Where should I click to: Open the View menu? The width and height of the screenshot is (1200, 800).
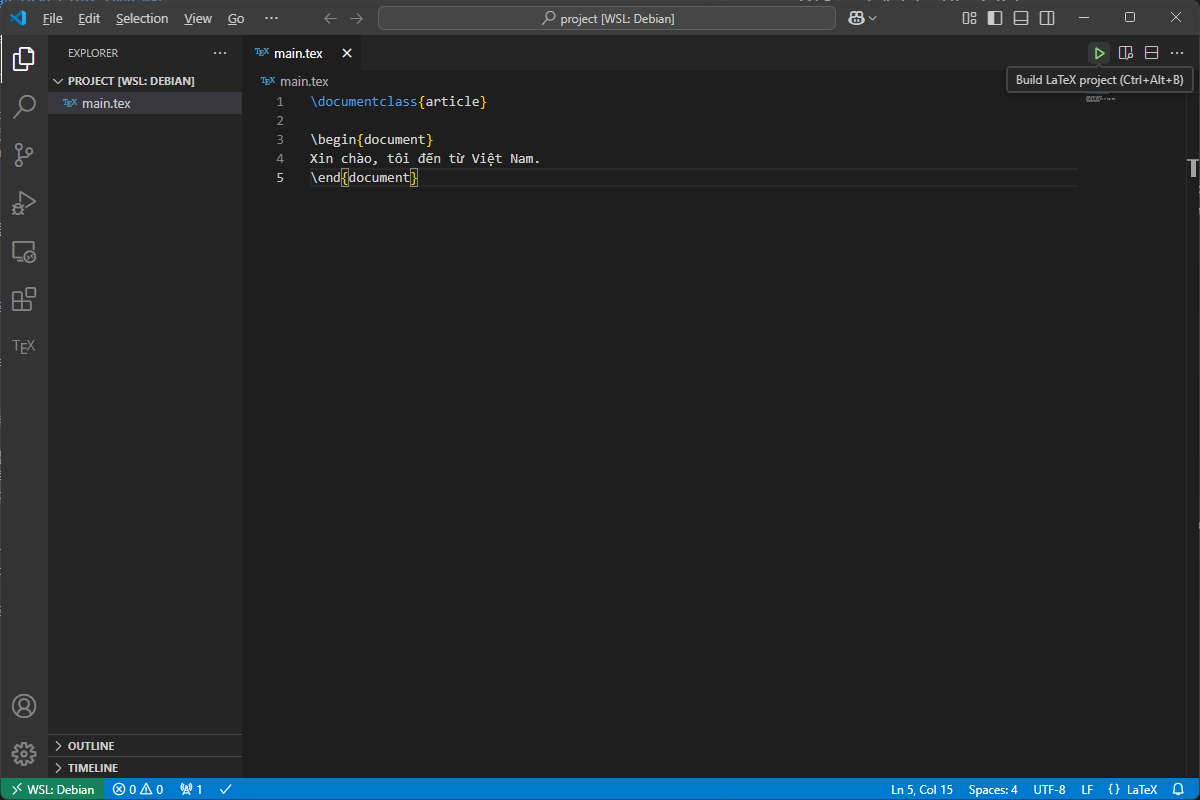tap(197, 18)
